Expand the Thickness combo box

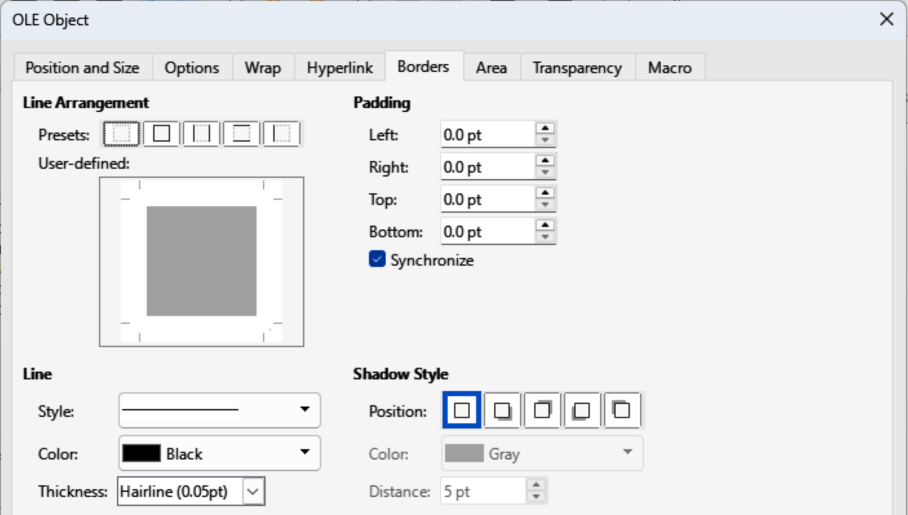click(x=254, y=491)
